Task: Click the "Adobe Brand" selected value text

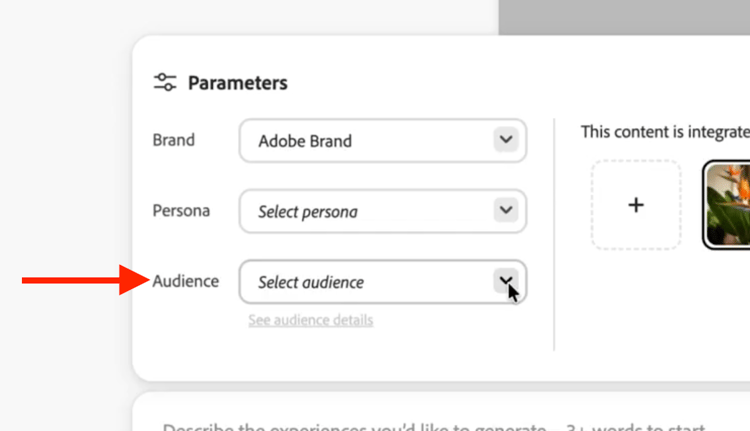Action: pyautogui.click(x=305, y=141)
